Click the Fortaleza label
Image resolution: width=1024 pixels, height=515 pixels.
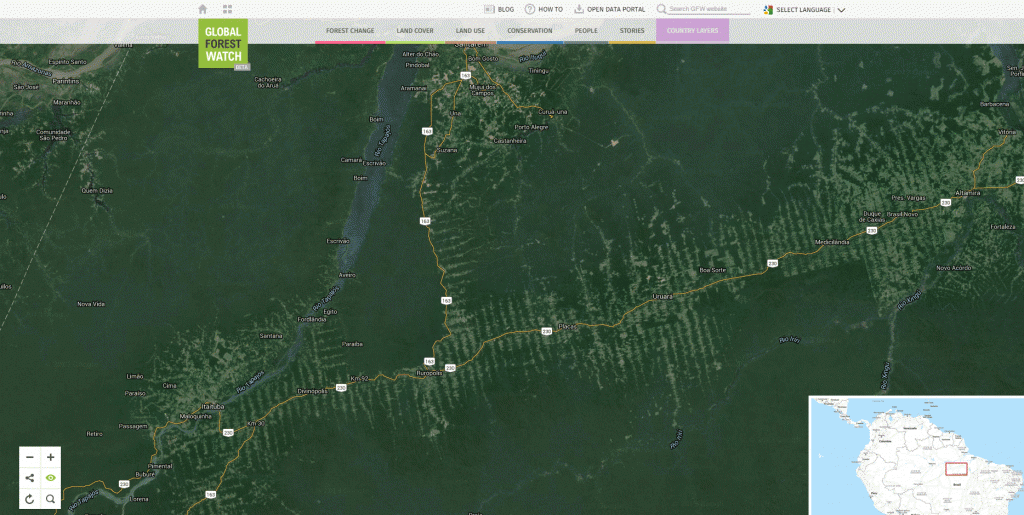1002,226
